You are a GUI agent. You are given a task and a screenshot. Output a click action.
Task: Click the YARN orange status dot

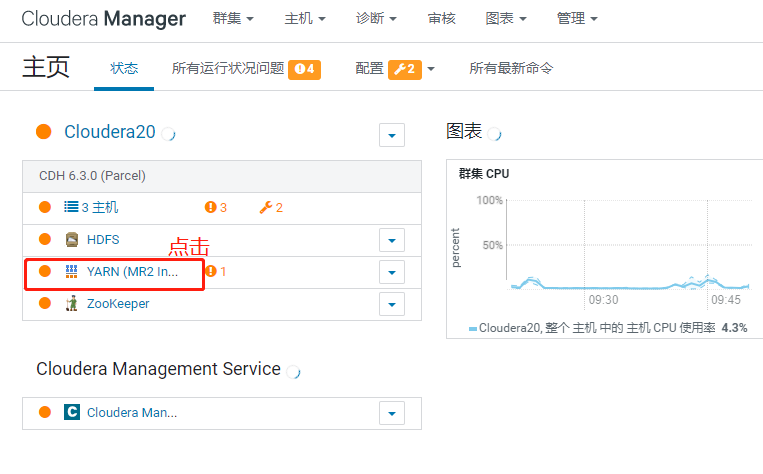tap(45, 271)
